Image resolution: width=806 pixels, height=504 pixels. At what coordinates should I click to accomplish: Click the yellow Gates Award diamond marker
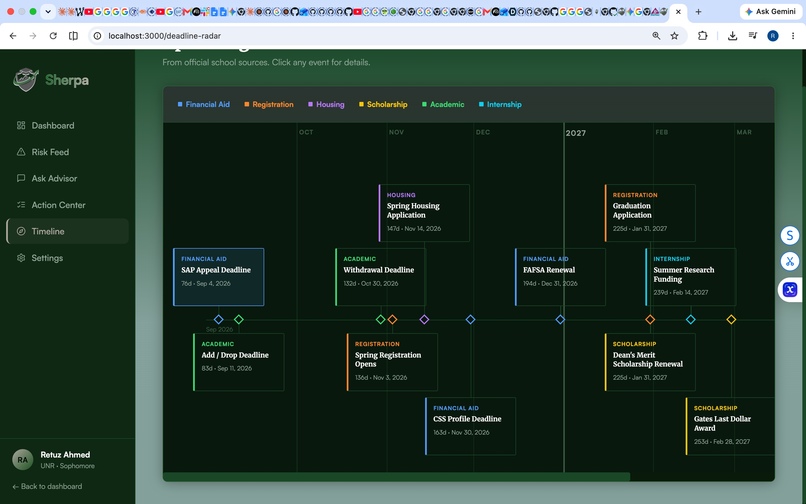731,319
